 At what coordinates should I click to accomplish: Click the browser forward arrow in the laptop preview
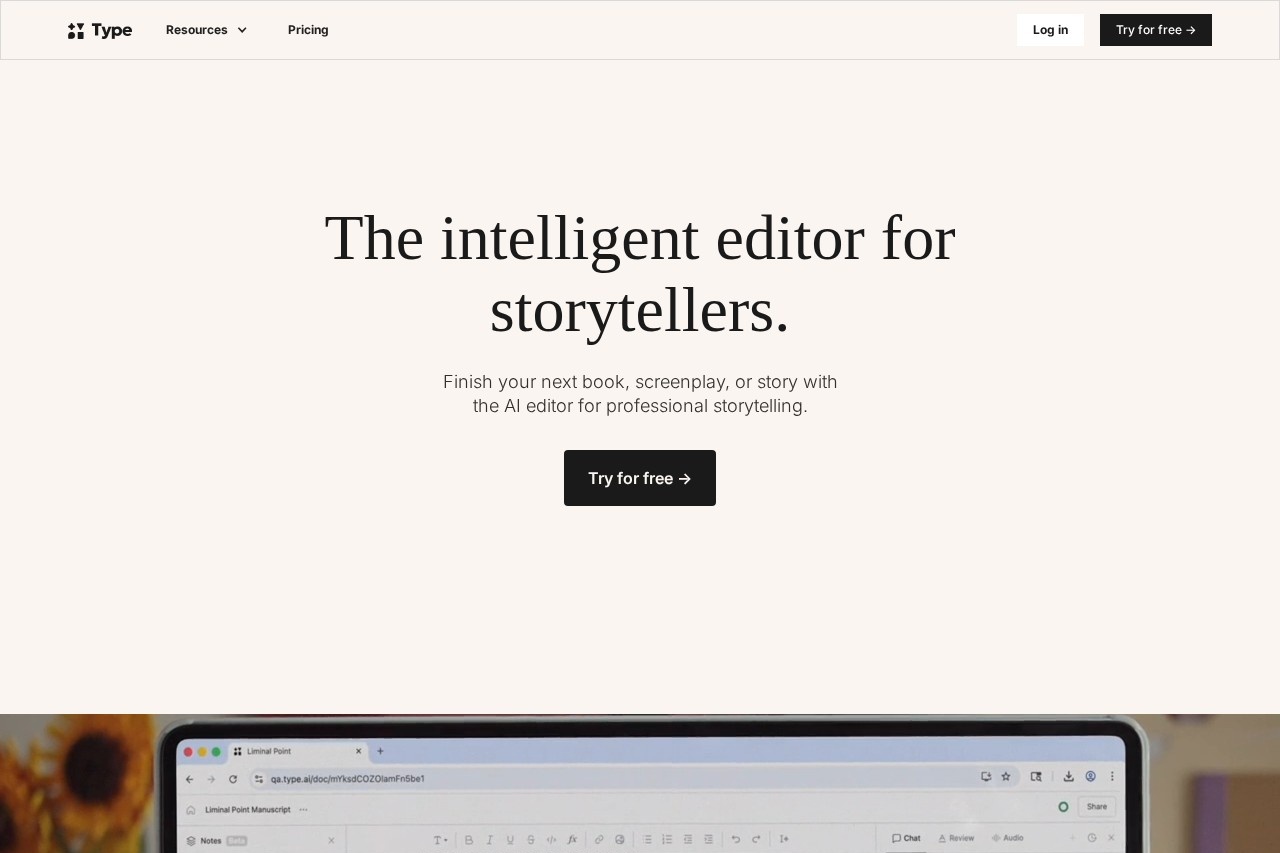211,778
